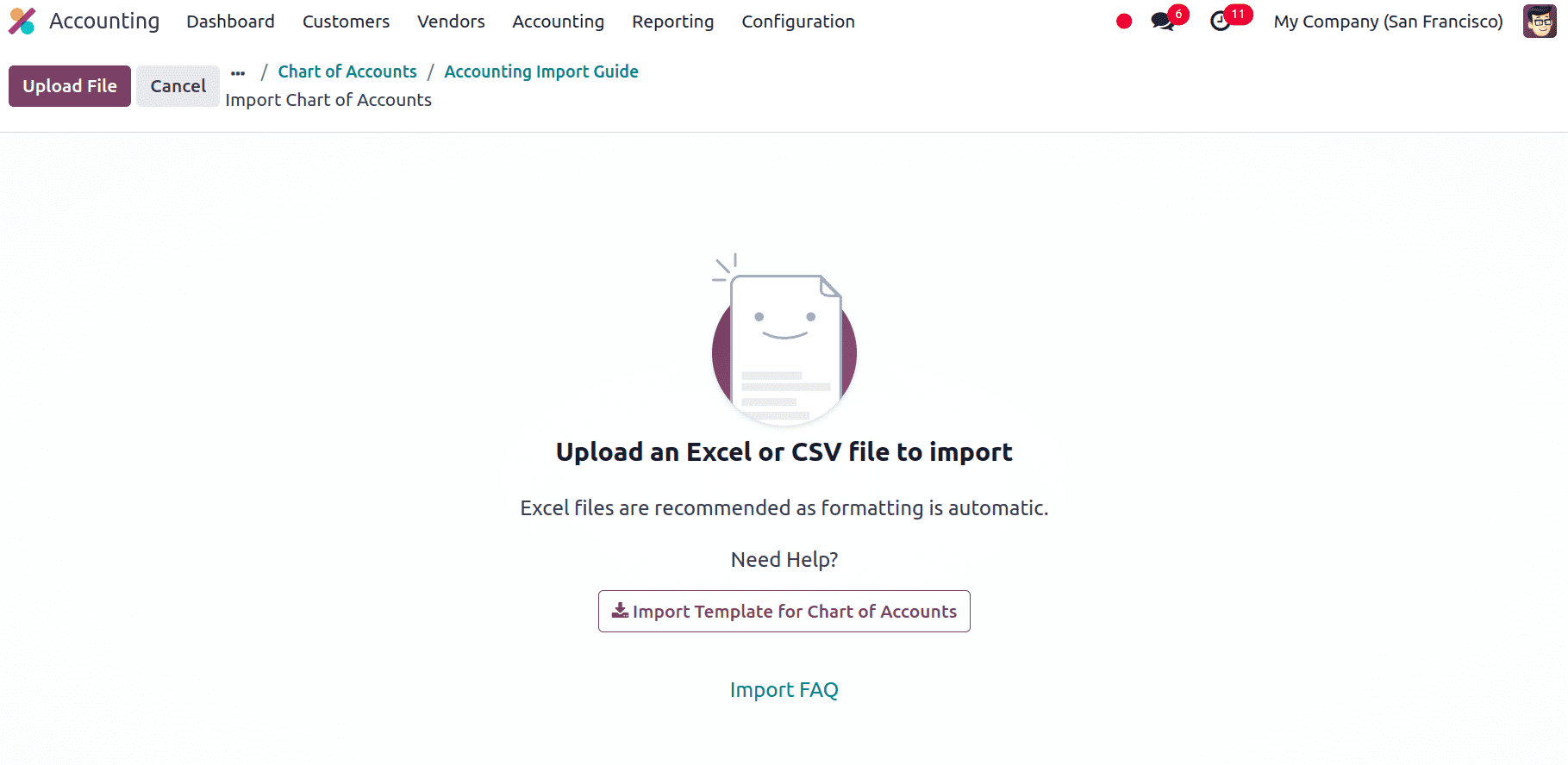Viewport: 1568px width, 765px height.
Task: Go back to Accounting Import Guide breadcrumb
Action: click(541, 72)
